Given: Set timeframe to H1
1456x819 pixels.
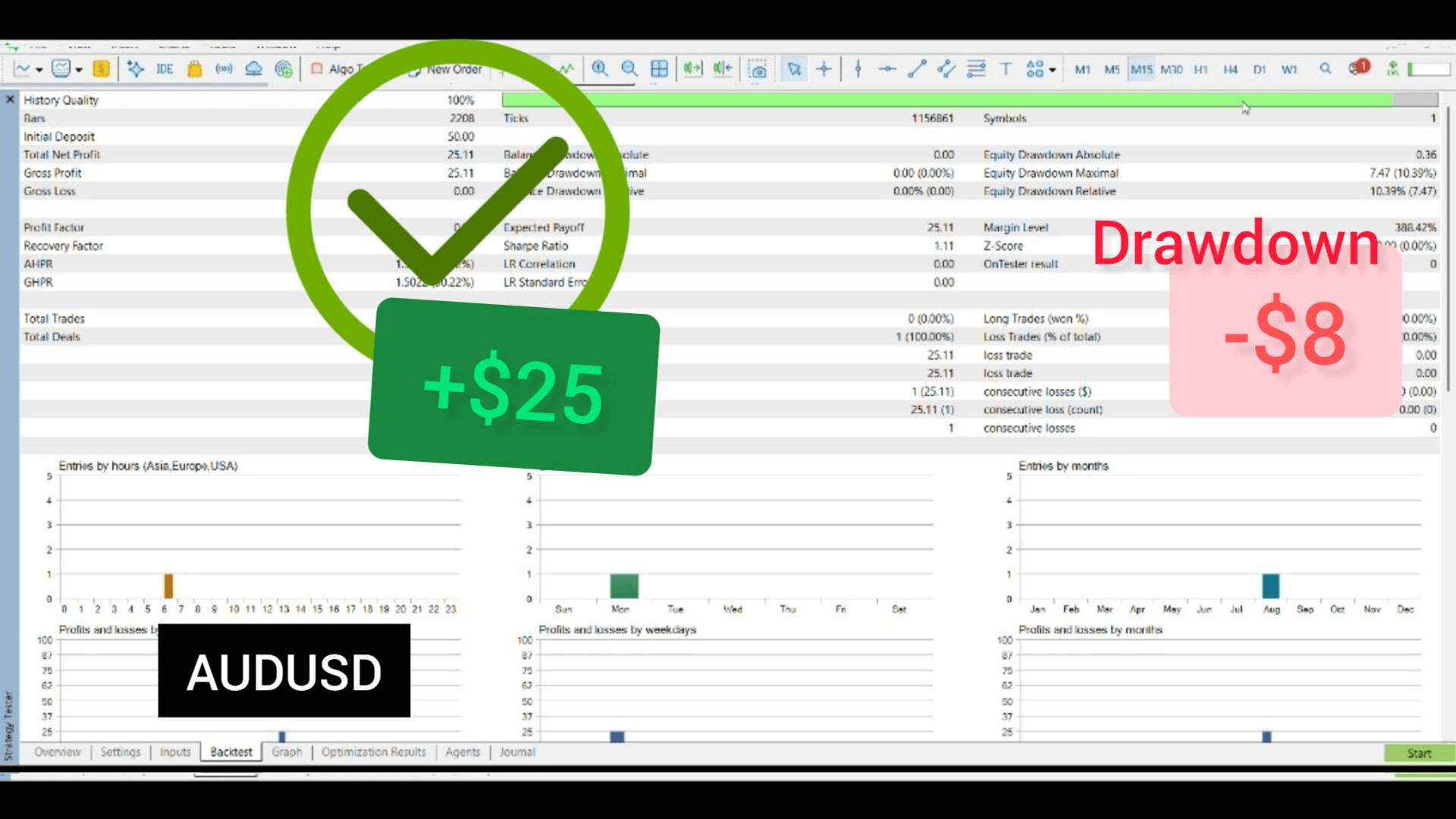Looking at the screenshot, I should pyautogui.click(x=1200, y=69).
